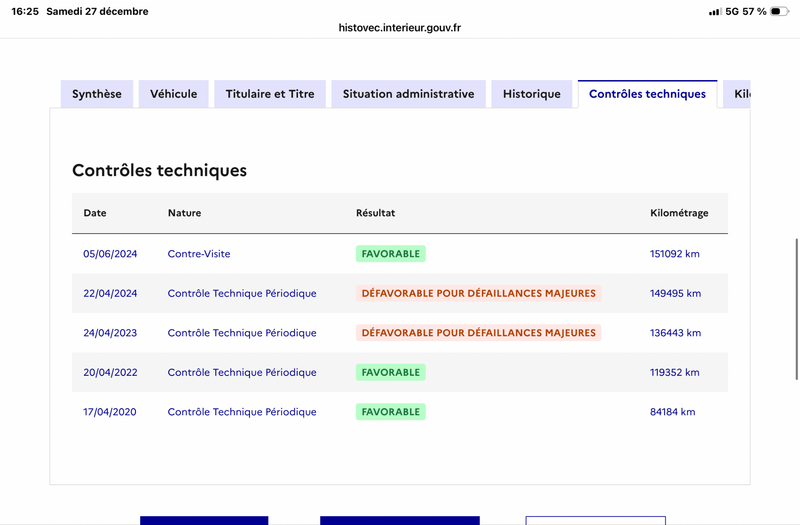Tap the 16:25 clock in status bar
The height and width of the screenshot is (525, 800).
(x=27, y=12)
